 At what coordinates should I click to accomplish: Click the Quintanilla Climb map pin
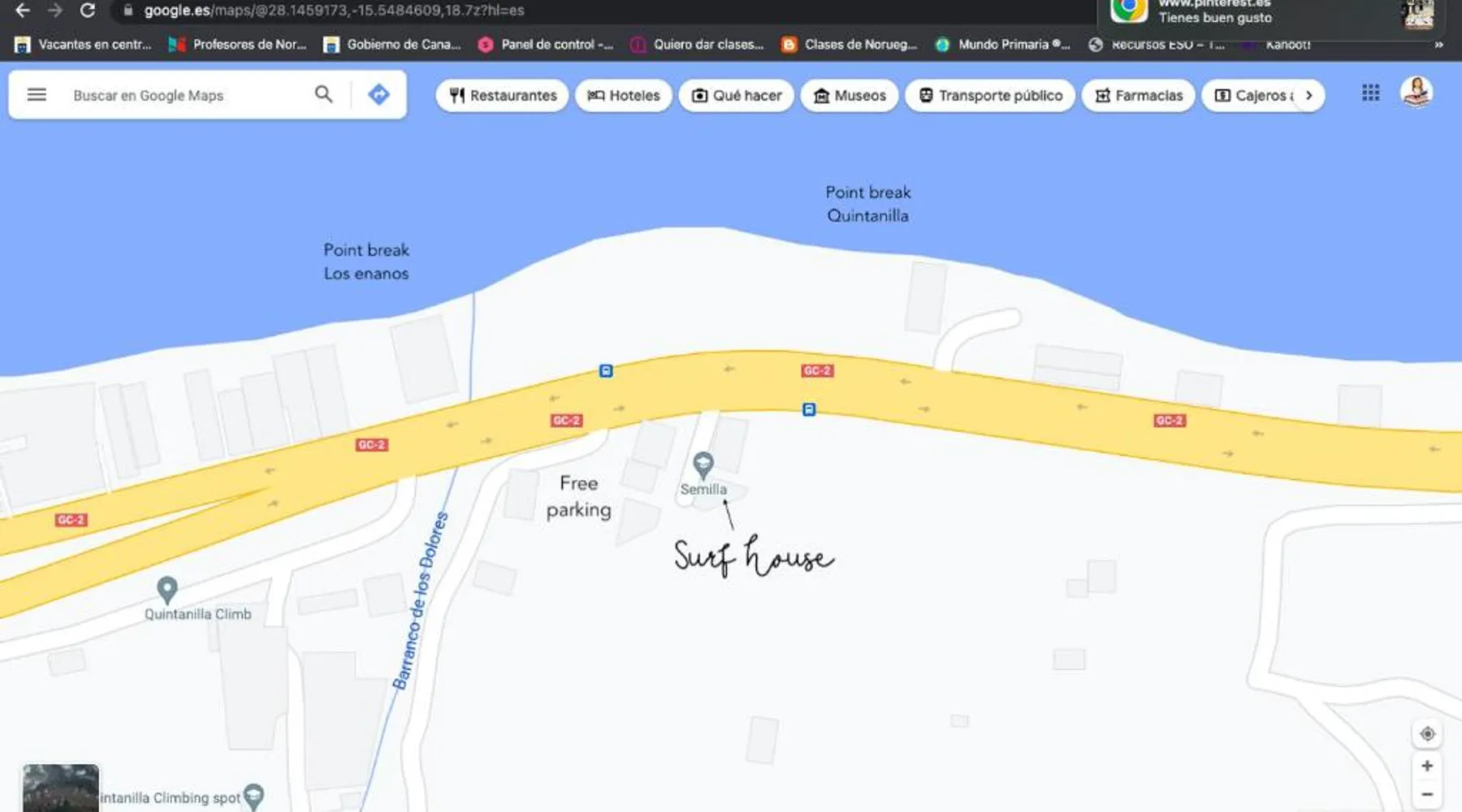tap(167, 590)
